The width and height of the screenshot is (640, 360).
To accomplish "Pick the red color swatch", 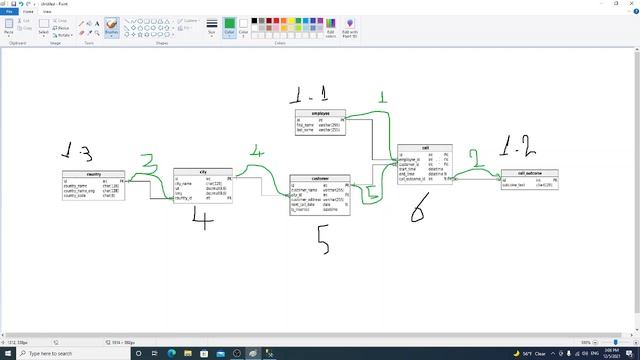I will (x=276, y=21).
